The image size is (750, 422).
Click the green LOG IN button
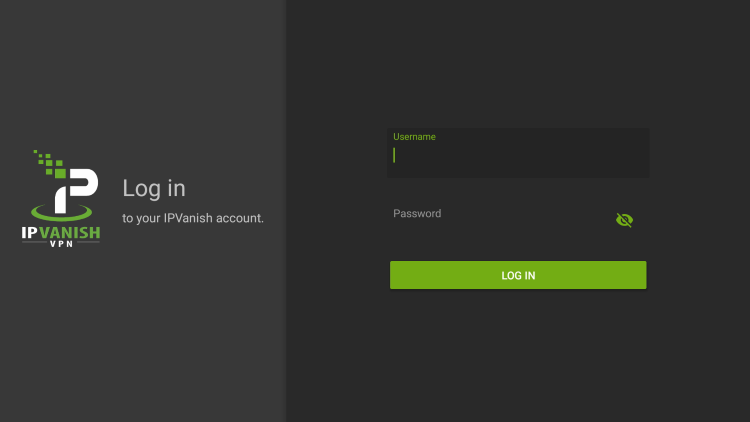(x=518, y=275)
